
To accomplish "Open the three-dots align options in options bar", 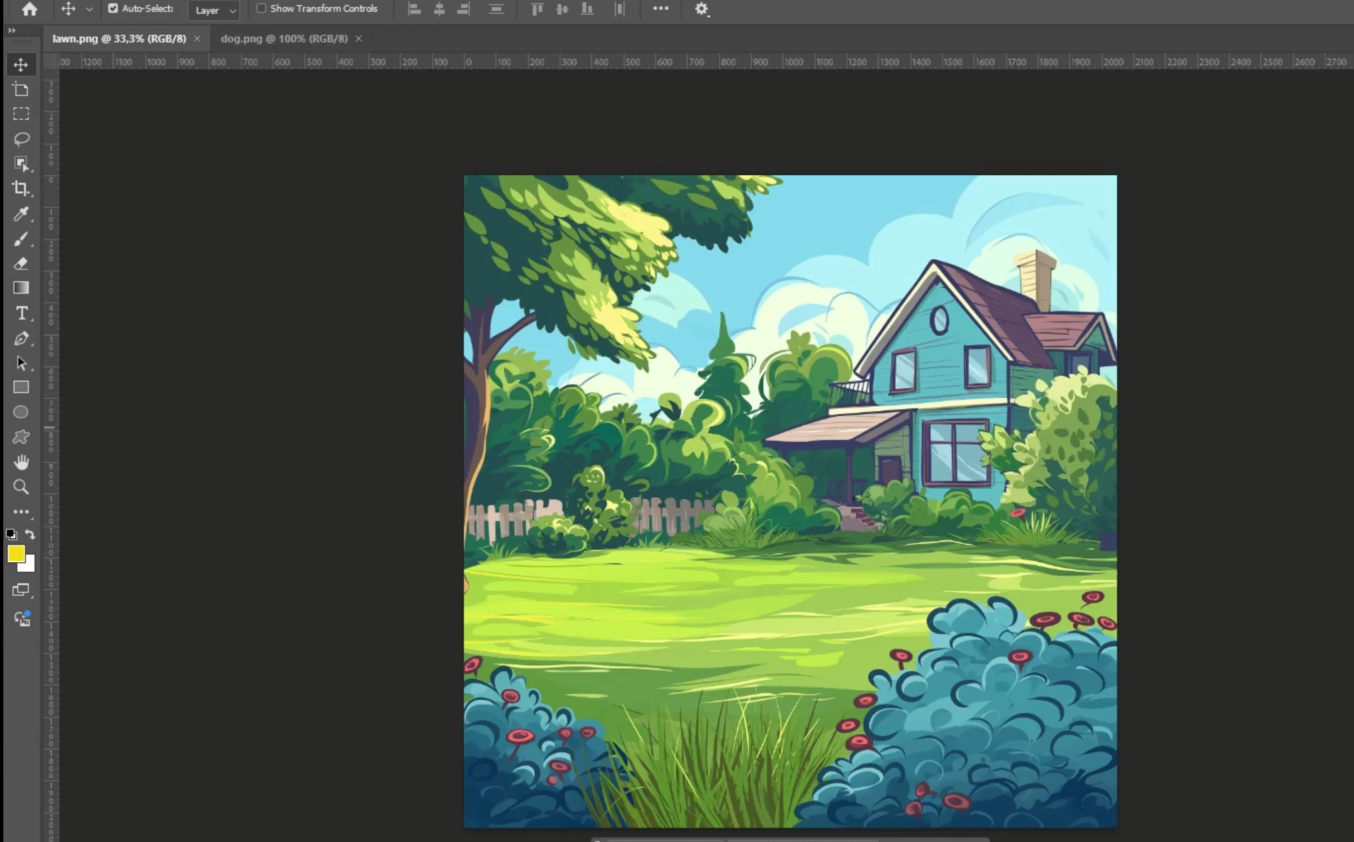I will pos(661,9).
